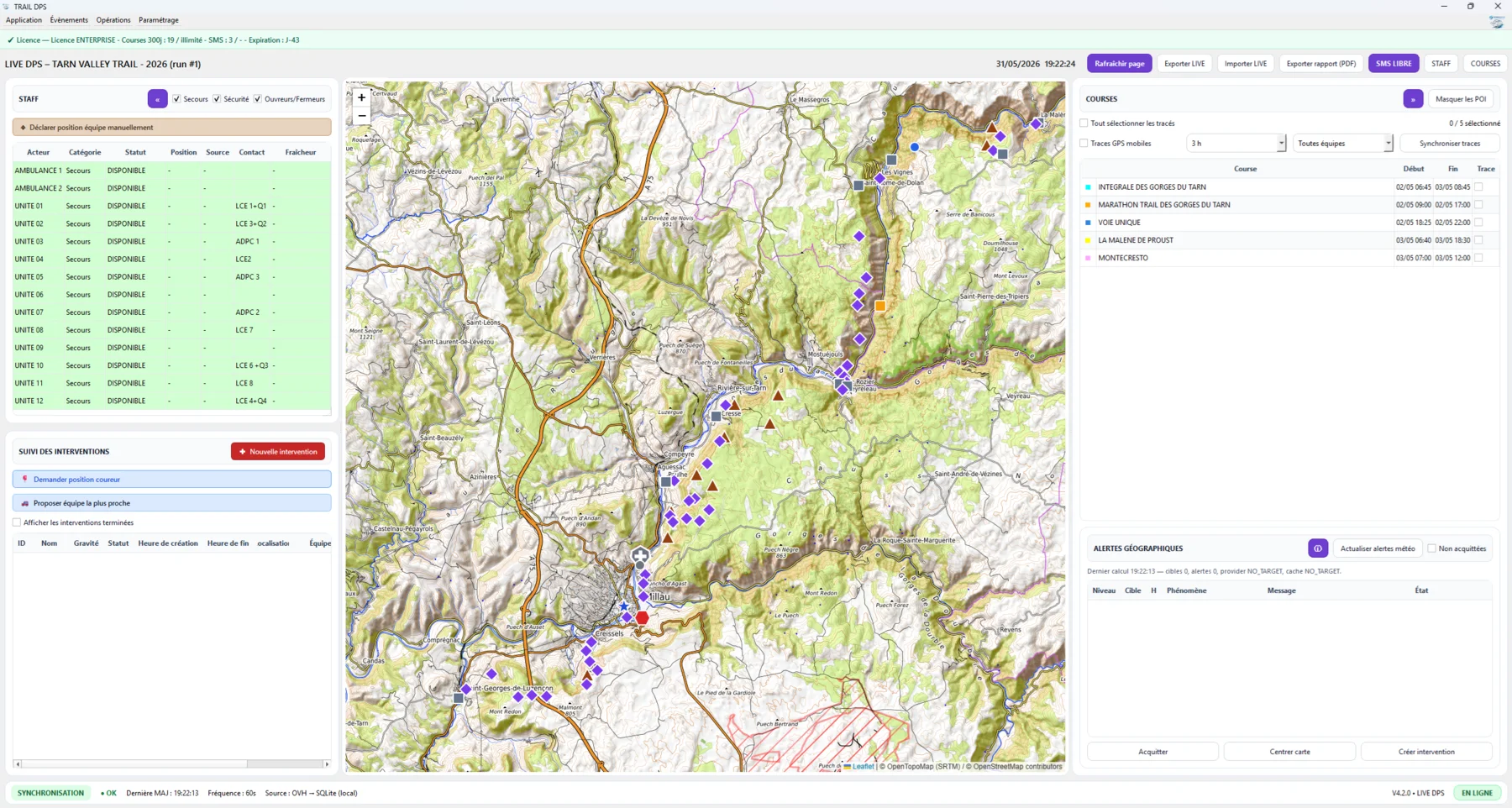Click the plus icon in Déclarer position équipe manuellement
This screenshot has width=1512, height=808.
coord(23,128)
